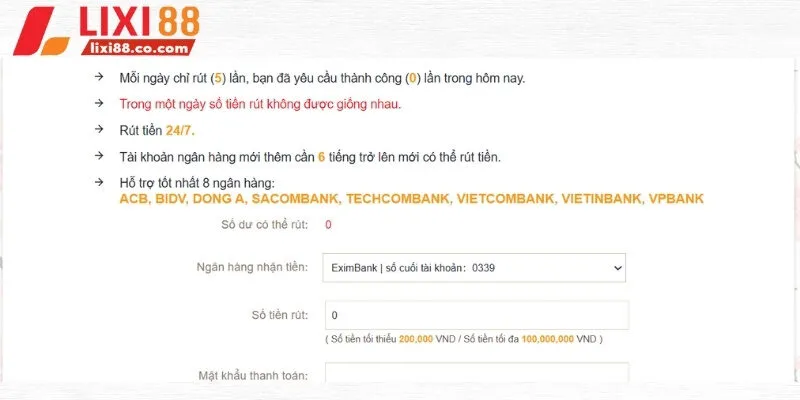Click into the "Mật khẩu thanh toán" password field
Viewport: 800px width, 400px height.
tap(475, 375)
